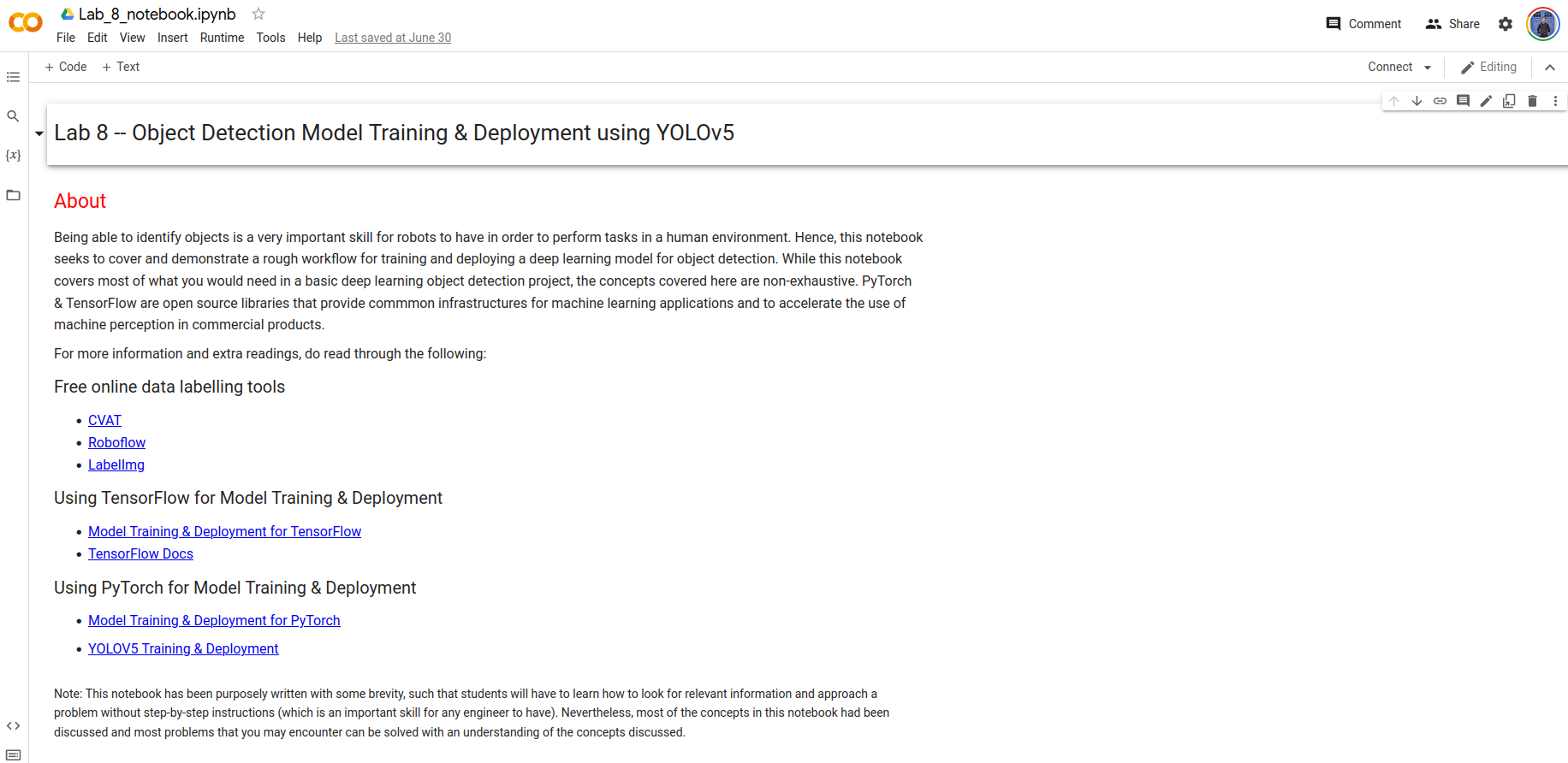Click the Google Drive icon beside title
Viewport: 1568px width, 763px height.
pos(68,14)
